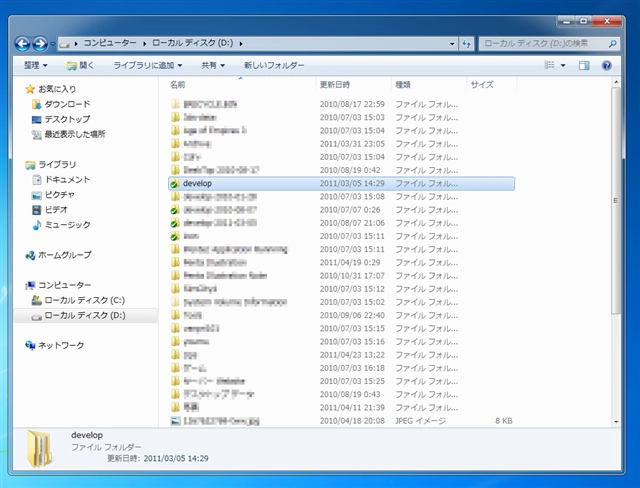Open ドキュメント library

point(67,180)
